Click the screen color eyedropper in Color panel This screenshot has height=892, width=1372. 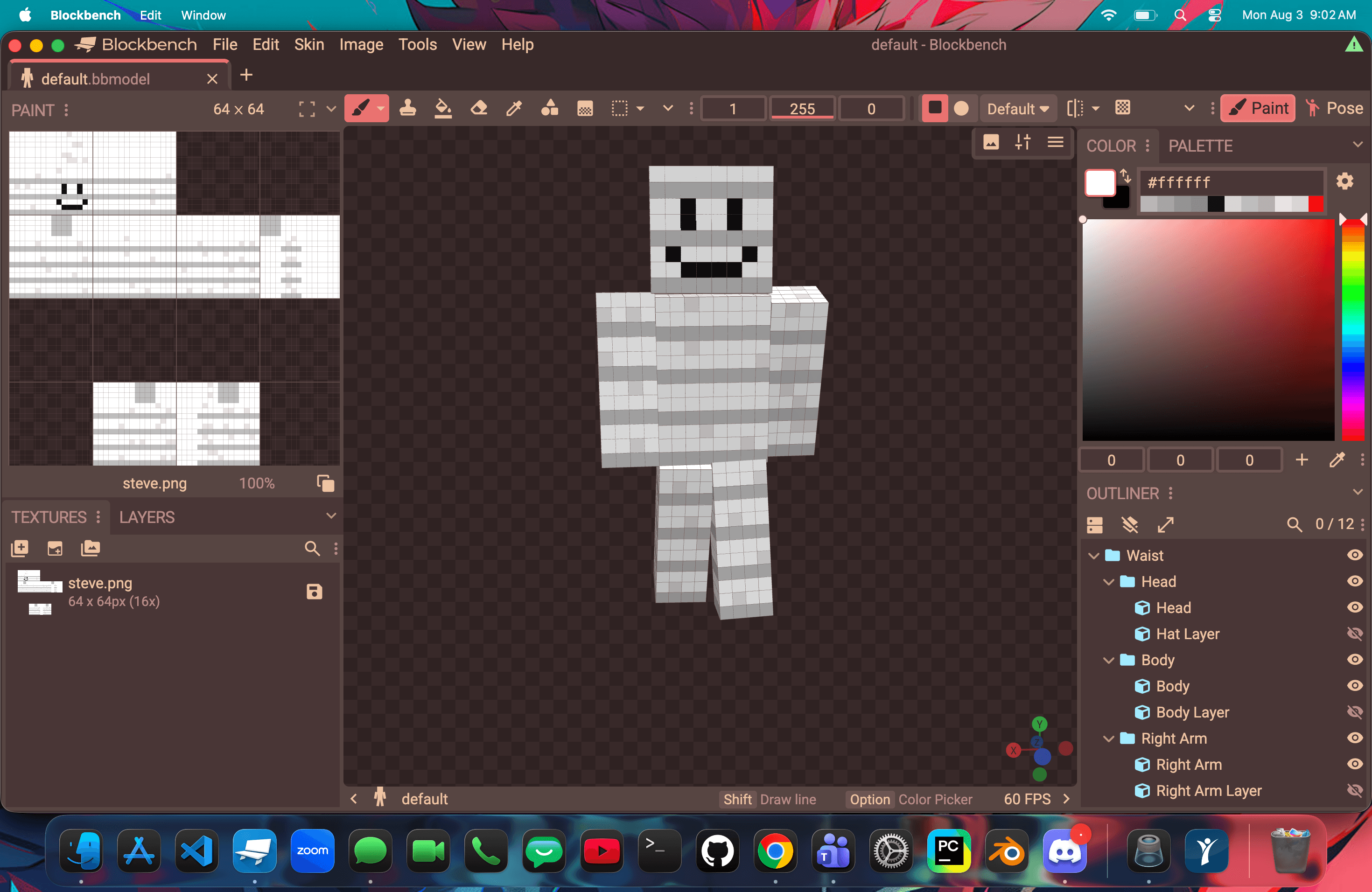click(1337, 460)
